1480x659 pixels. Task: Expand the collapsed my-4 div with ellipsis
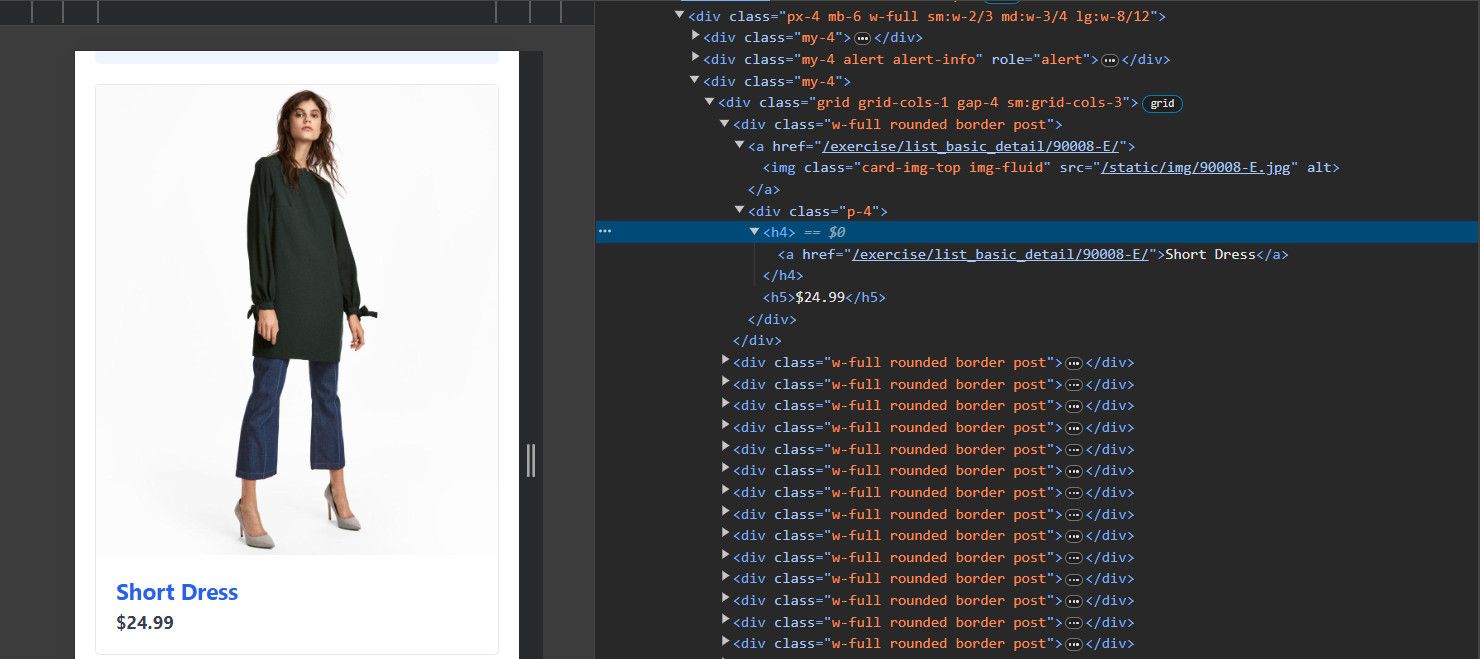coord(696,38)
